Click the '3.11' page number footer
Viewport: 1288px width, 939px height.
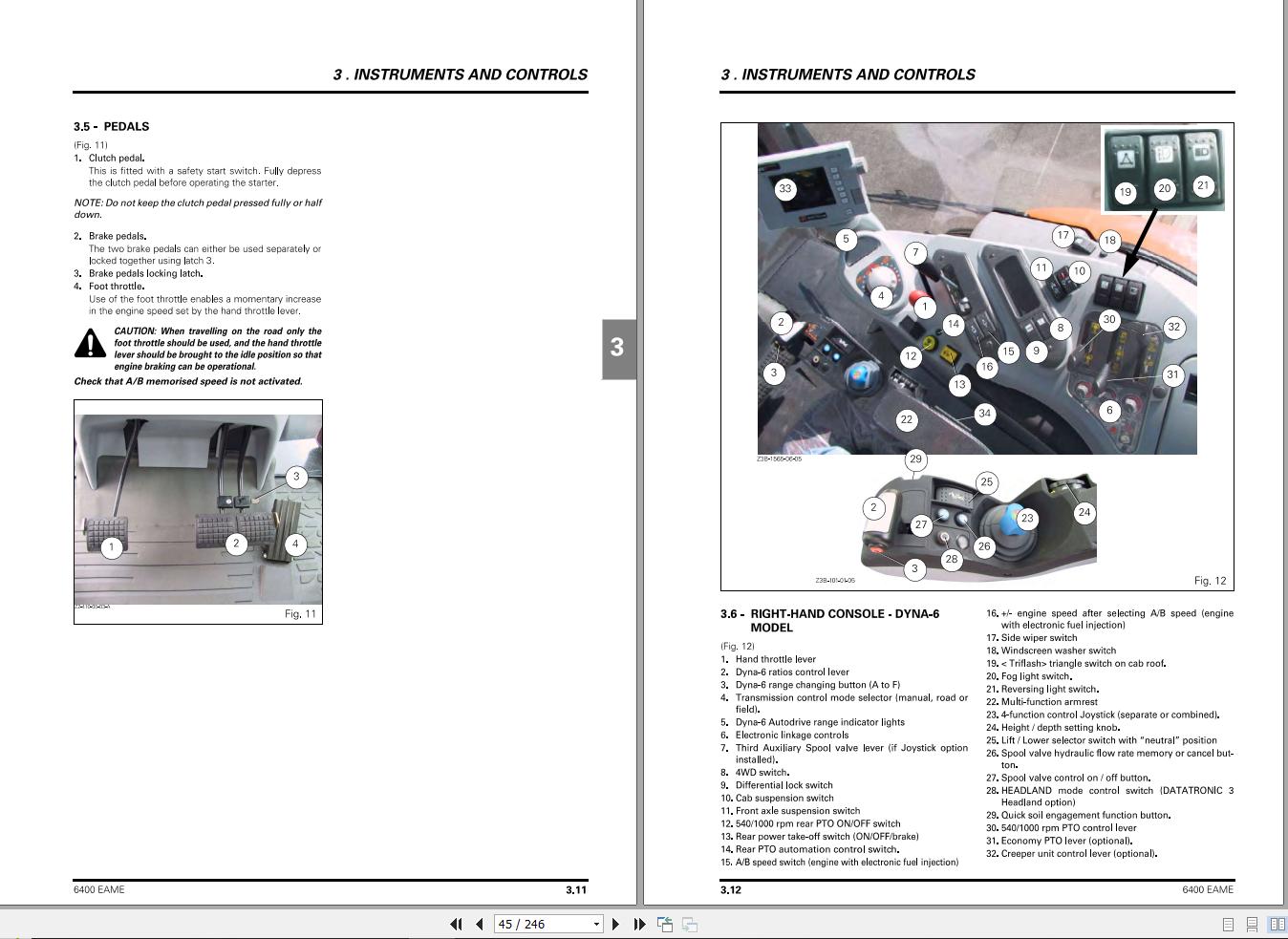[x=576, y=889]
